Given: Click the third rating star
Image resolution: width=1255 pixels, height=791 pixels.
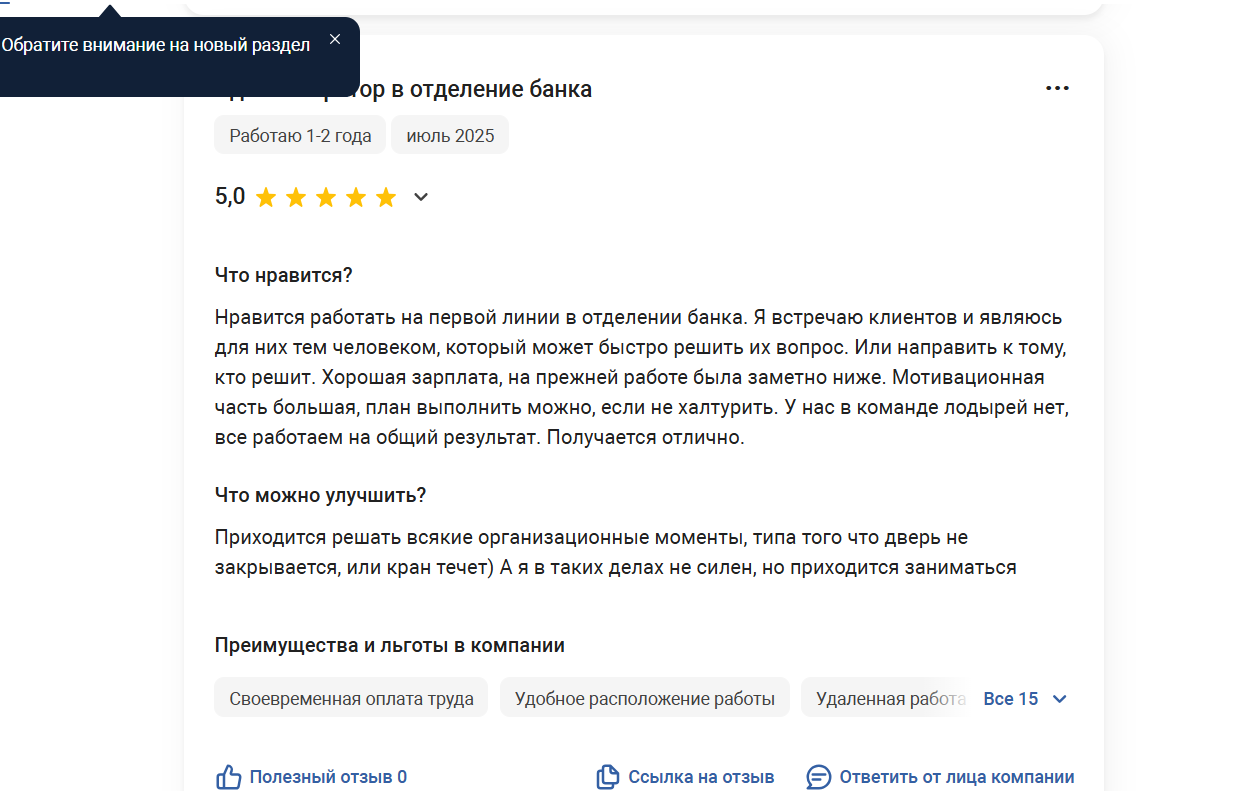Looking at the screenshot, I should coord(326,197).
